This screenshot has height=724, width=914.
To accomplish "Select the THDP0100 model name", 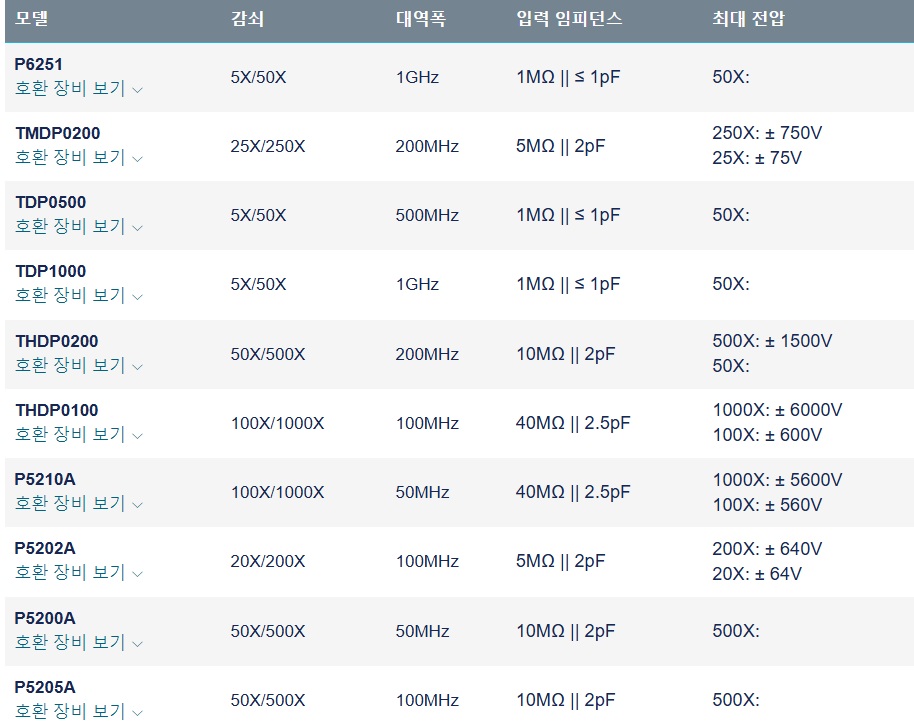I will tap(57, 410).
